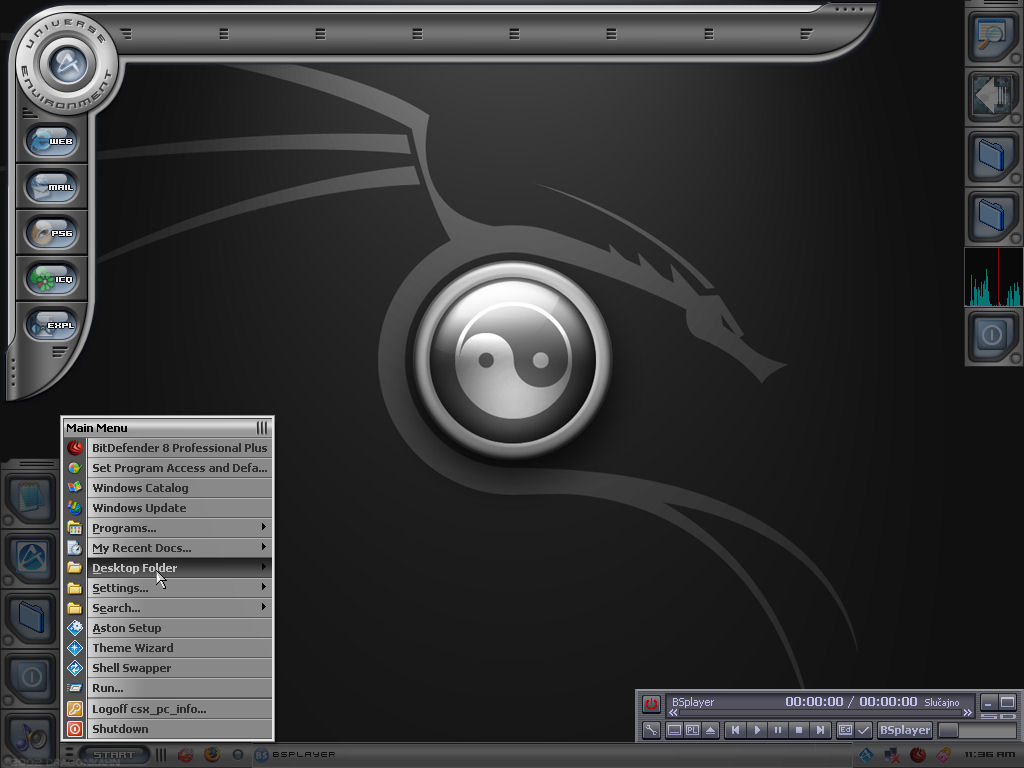Toggle the checkmark button in BSplayer
This screenshot has width=1024, height=768.
tap(864, 730)
